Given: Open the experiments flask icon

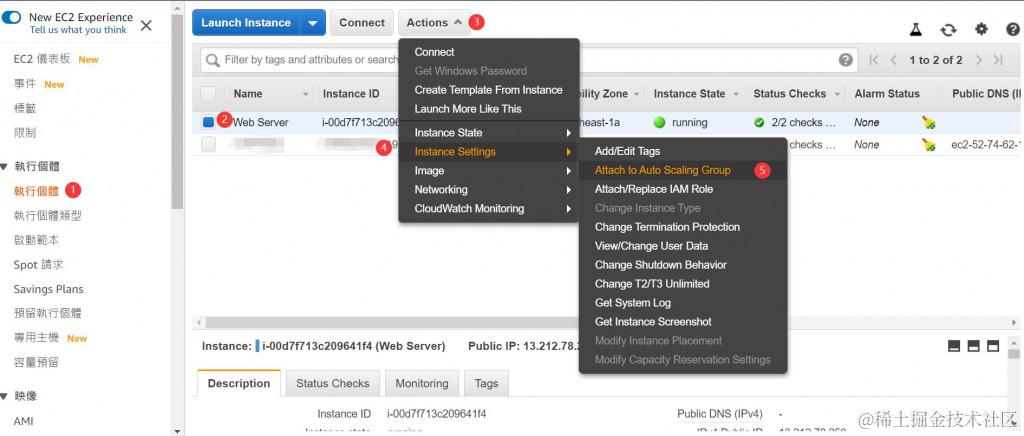Looking at the screenshot, I should click(916, 29).
